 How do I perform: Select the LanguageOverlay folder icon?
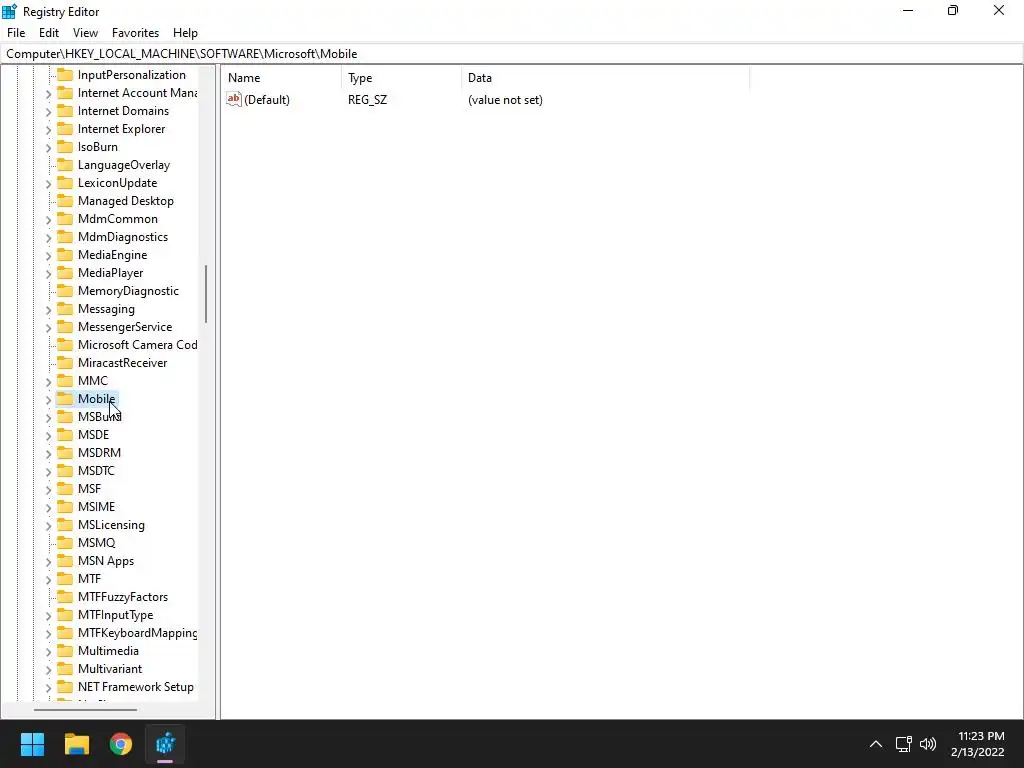[x=65, y=165]
